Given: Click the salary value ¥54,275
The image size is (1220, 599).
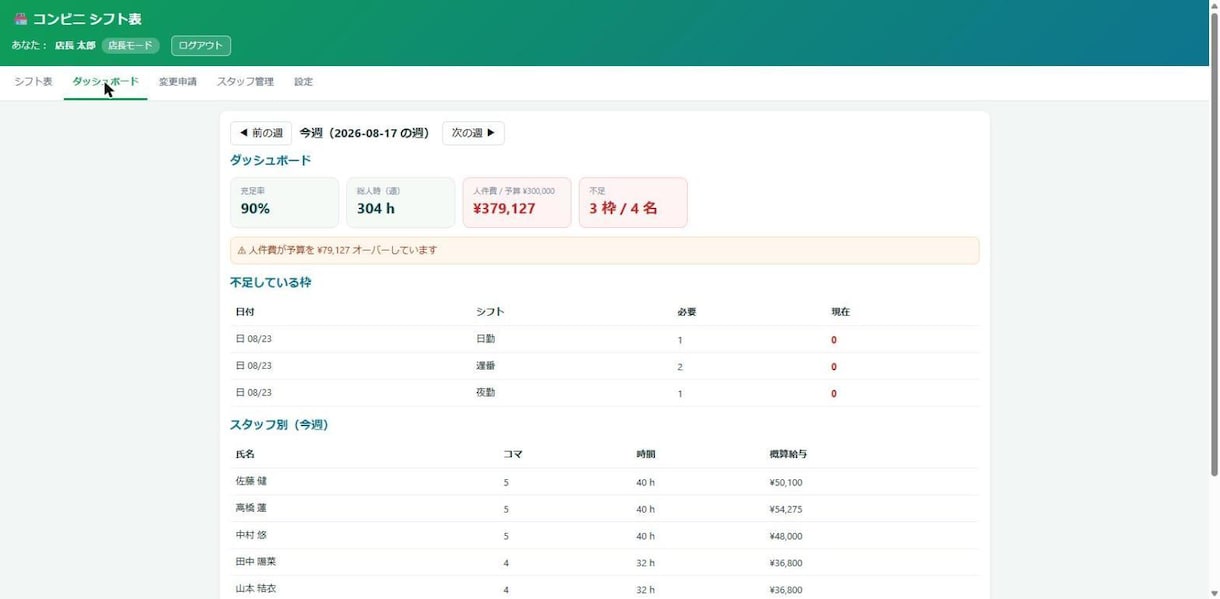Looking at the screenshot, I should pyautogui.click(x=786, y=509).
